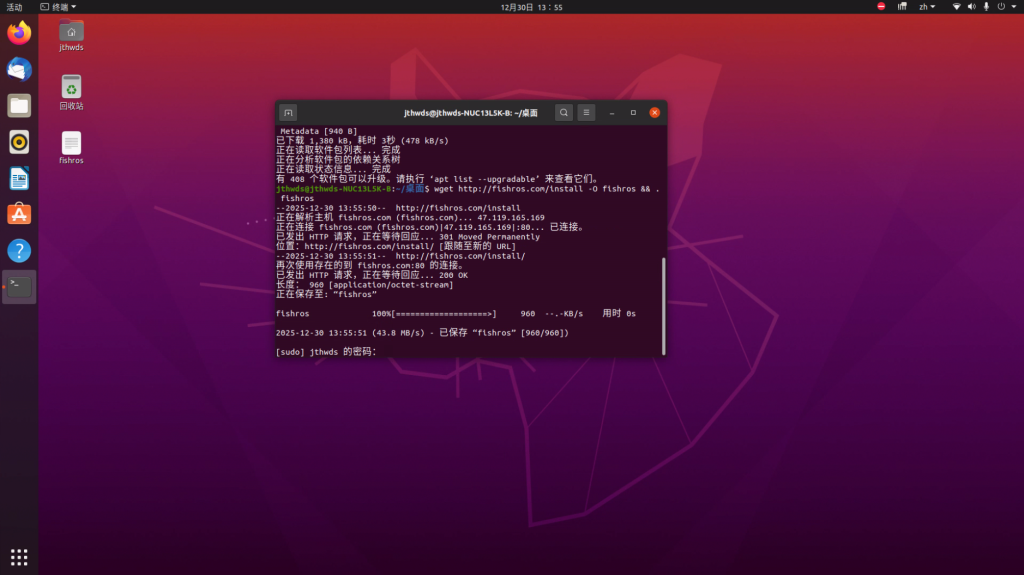The image size is (1024, 575).
Task: Open Ubuntu Software store
Action: tap(19, 214)
